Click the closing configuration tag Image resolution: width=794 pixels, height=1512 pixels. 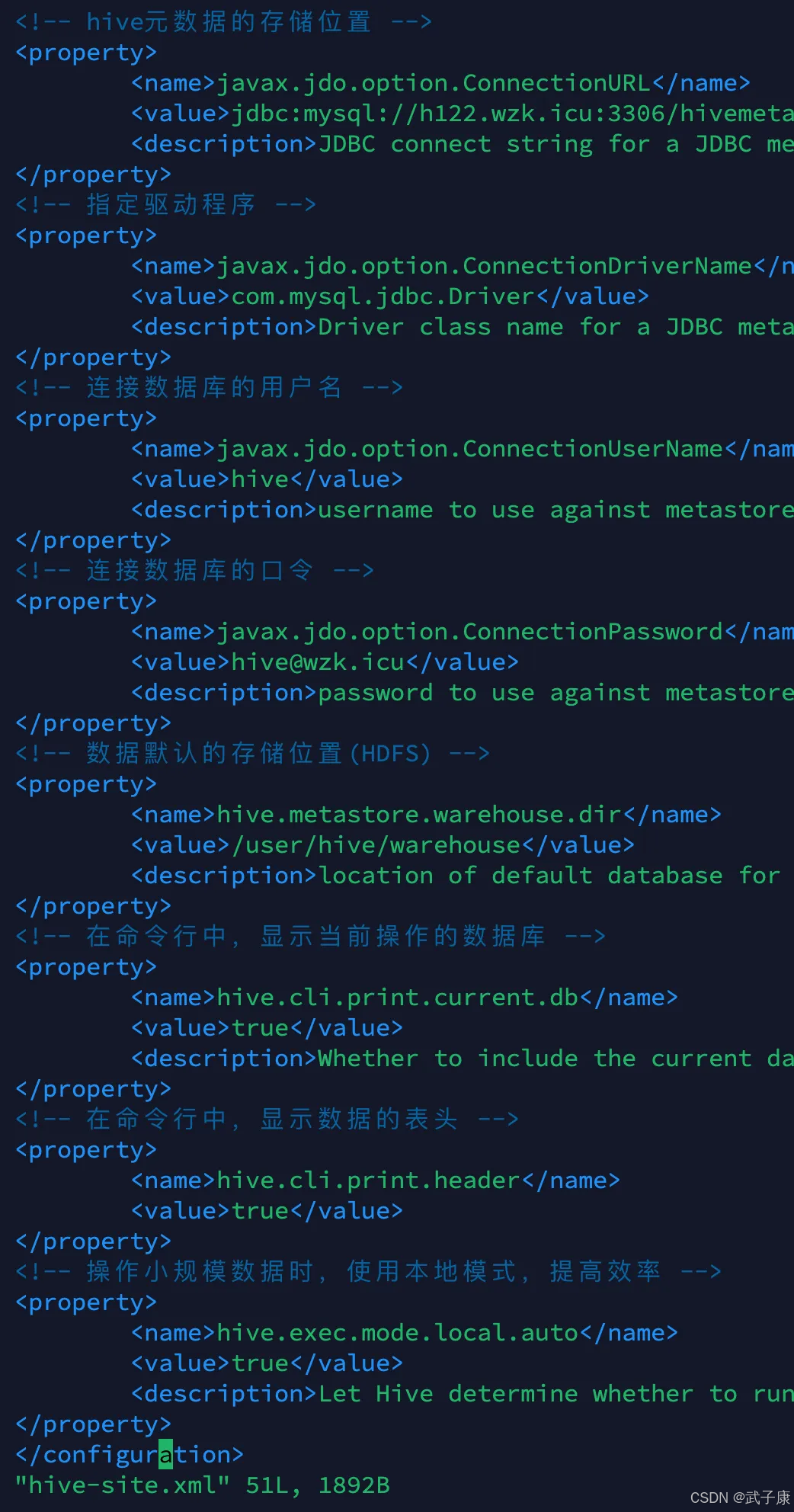coord(130,1455)
